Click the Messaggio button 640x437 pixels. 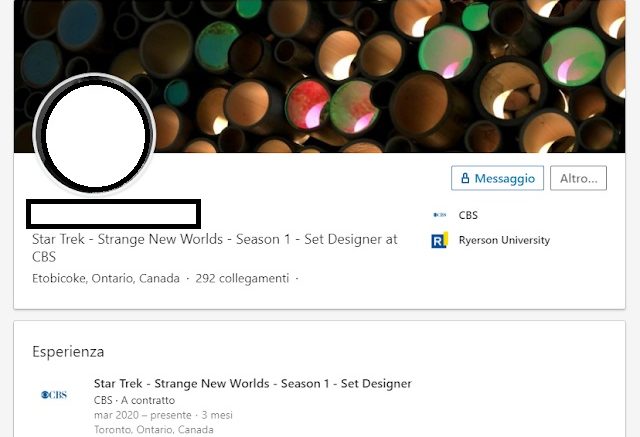tap(497, 178)
